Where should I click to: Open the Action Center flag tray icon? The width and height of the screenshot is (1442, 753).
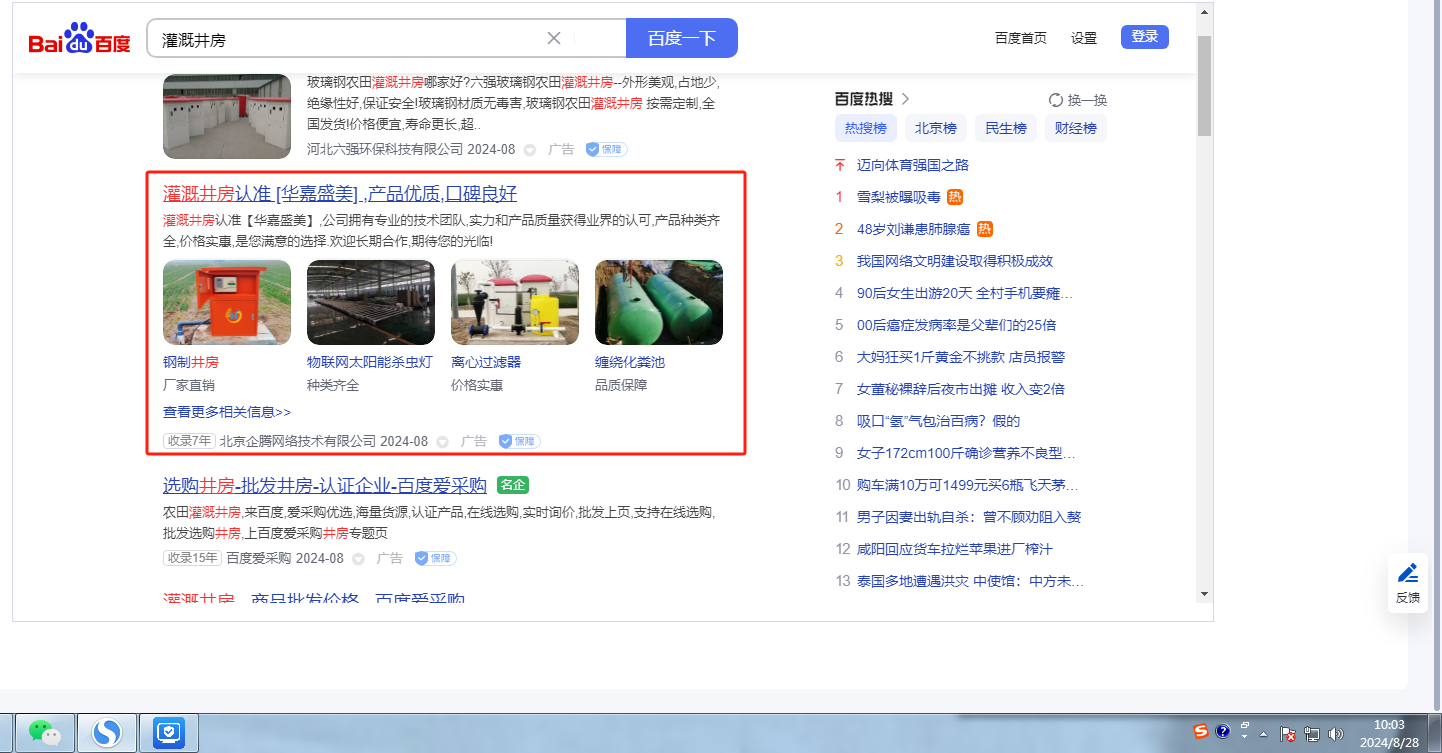[x=1289, y=734]
